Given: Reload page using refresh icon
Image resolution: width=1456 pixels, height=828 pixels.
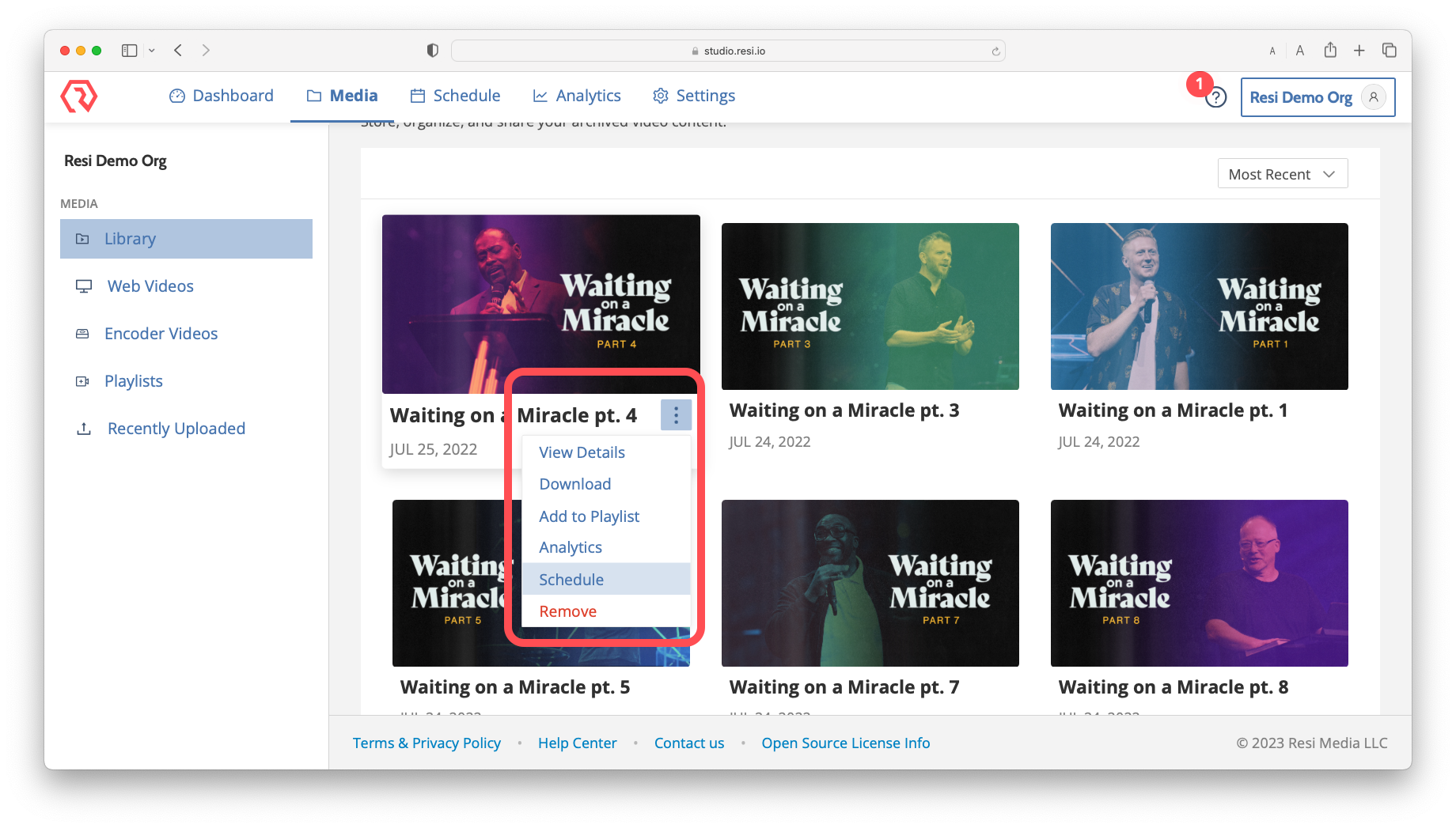Looking at the screenshot, I should (x=995, y=51).
